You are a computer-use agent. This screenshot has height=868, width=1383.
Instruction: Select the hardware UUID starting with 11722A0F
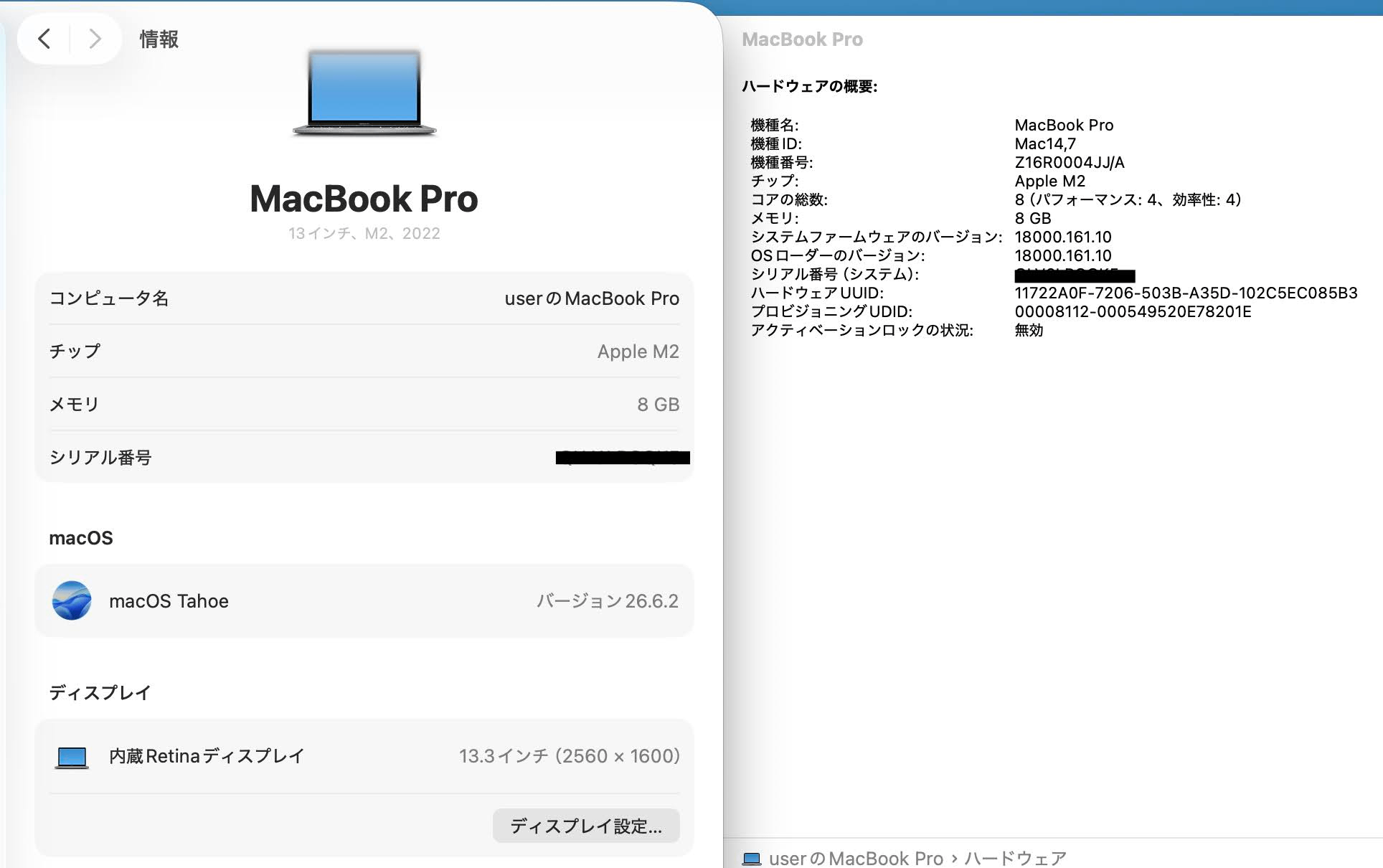tap(1186, 293)
